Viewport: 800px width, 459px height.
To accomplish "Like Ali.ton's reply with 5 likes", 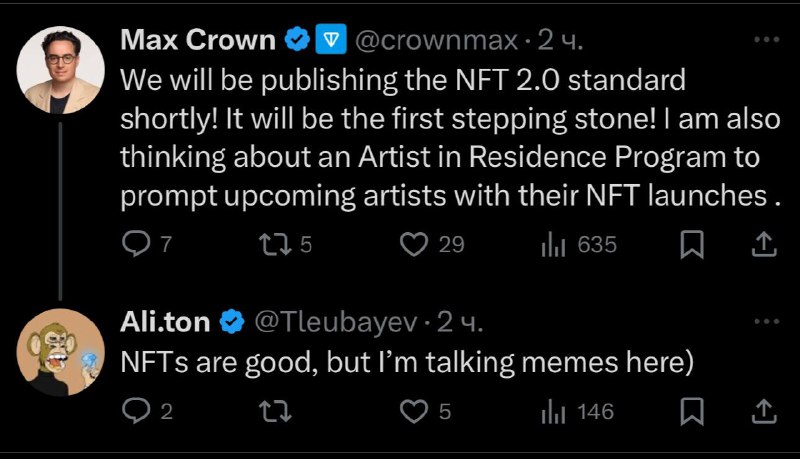I will click(x=414, y=412).
